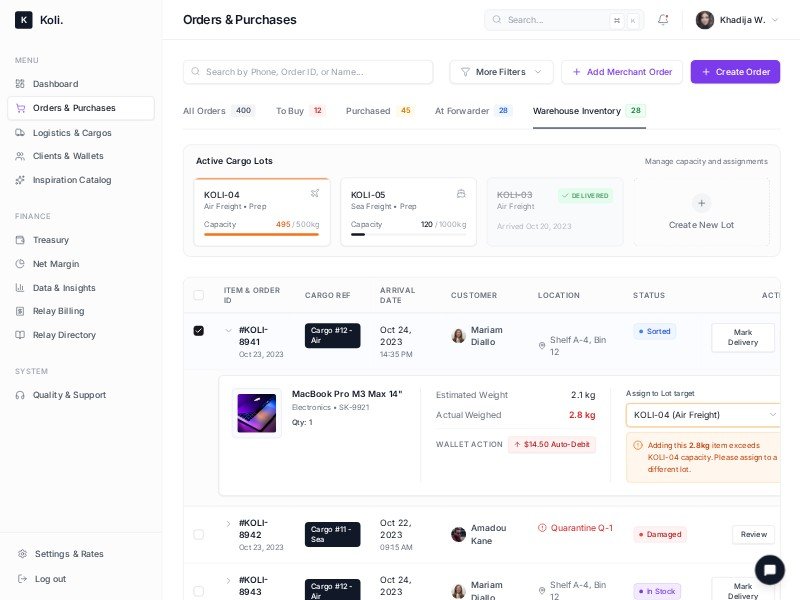
Task: Expand the #KOLI-8942 order row
Action: pyautogui.click(x=228, y=523)
